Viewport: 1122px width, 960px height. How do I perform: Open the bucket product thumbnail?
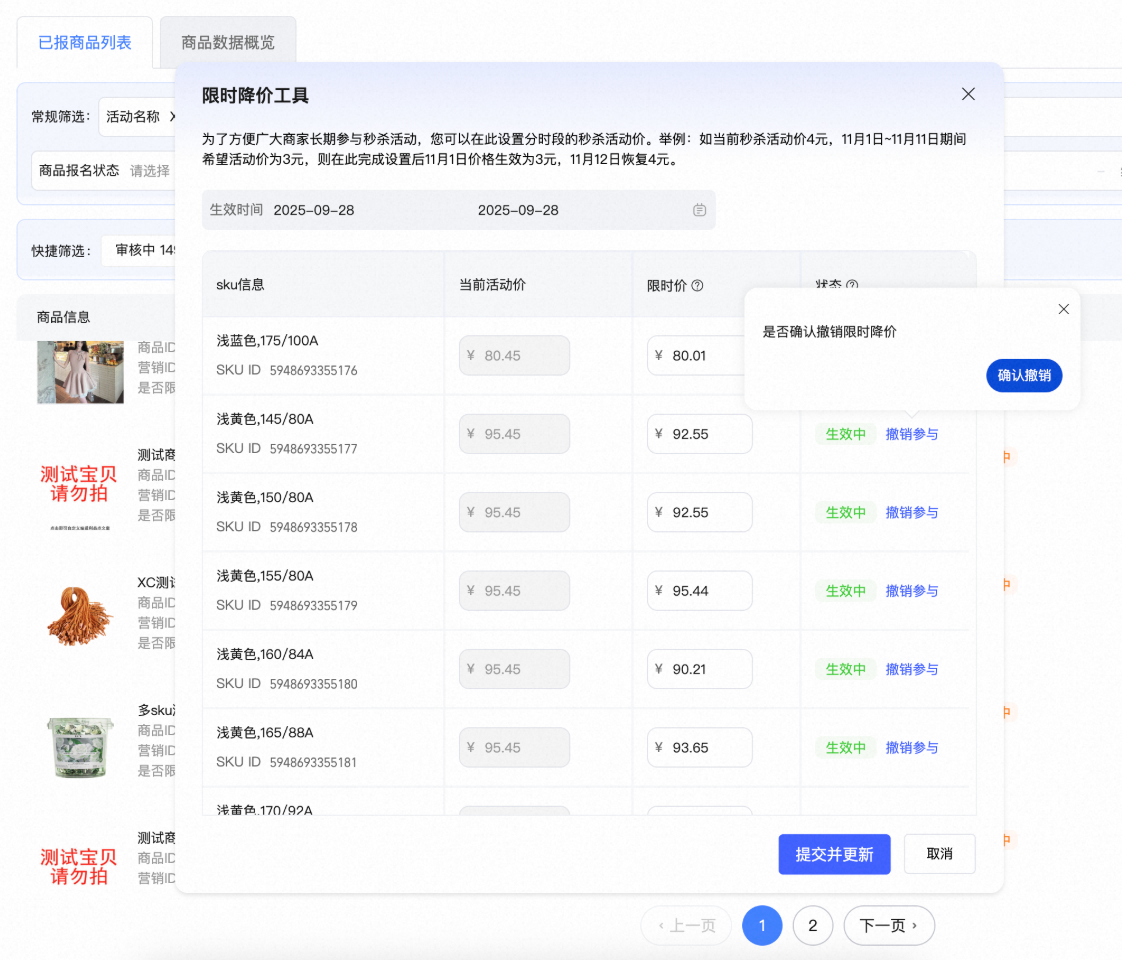pyautogui.click(x=80, y=746)
